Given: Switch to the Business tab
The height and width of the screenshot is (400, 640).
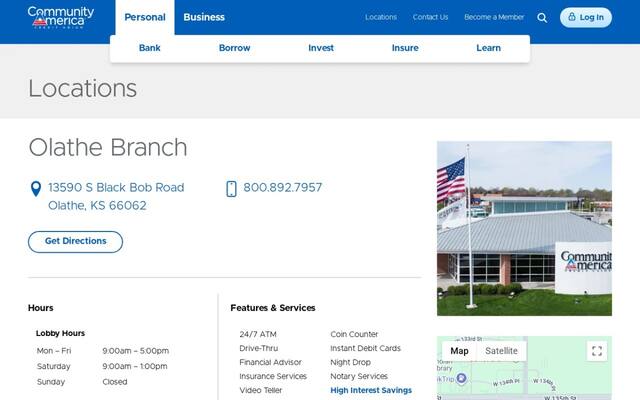Looking at the screenshot, I should [x=204, y=17].
